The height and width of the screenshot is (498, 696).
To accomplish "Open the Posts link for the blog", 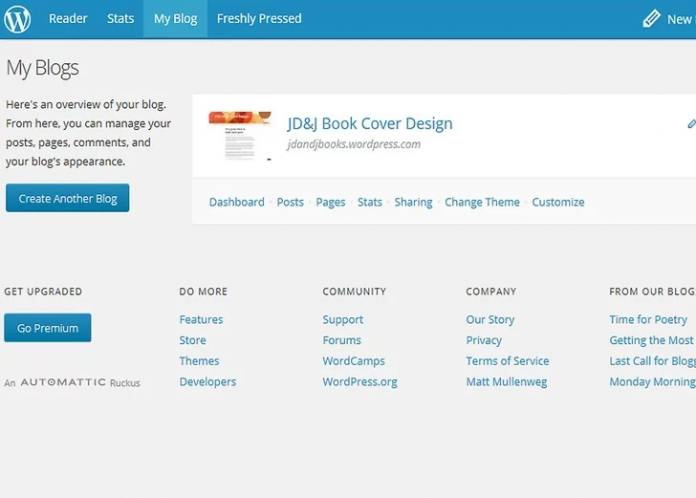I will pyautogui.click(x=290, y=202).
